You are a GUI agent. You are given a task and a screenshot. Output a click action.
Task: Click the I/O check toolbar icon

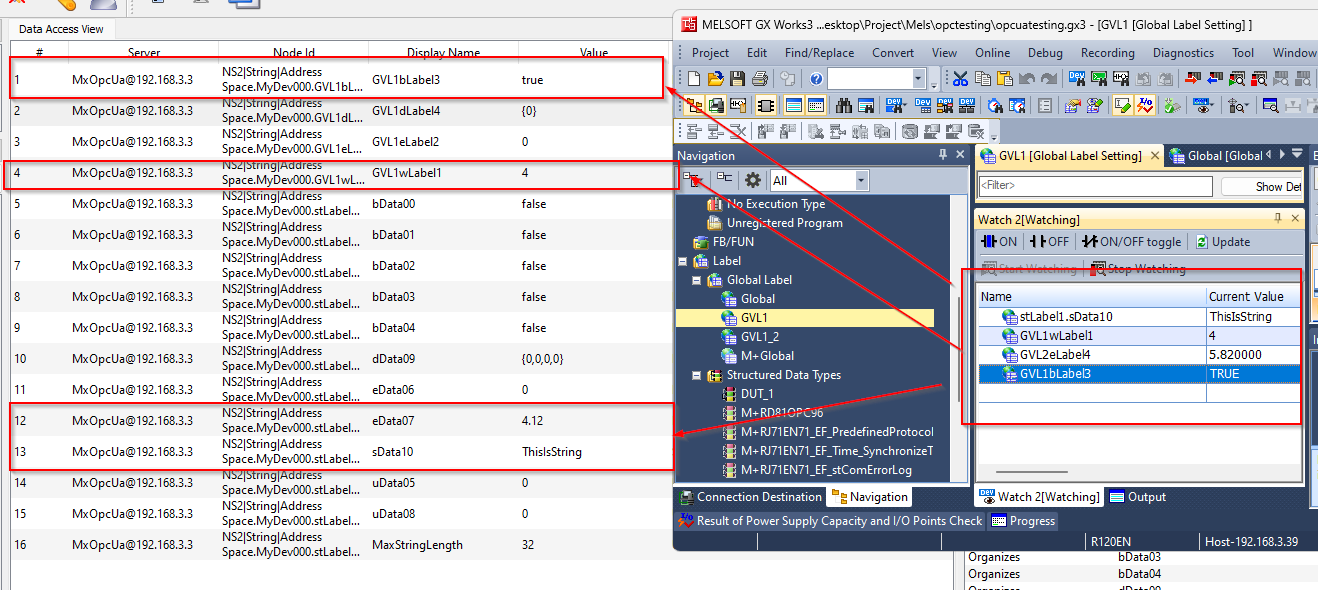coord(1145,105)
